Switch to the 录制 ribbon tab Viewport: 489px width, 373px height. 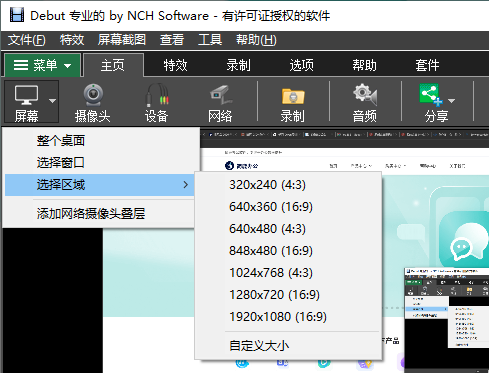point(238,65)
